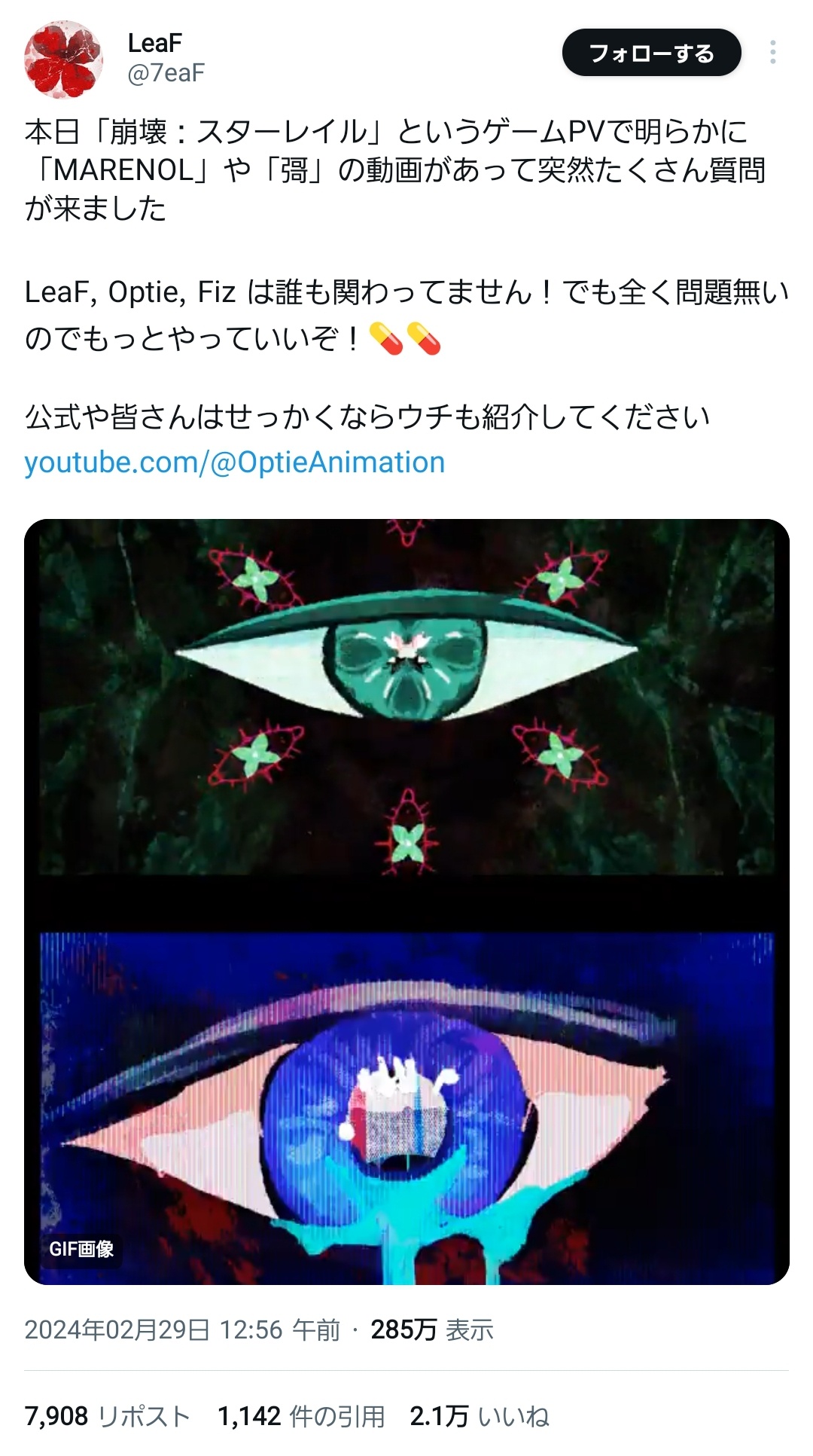The height and width of the screenshot is (1456, 813).
Task: Tap the @7eaF username handle
Action: coord(166,73)
